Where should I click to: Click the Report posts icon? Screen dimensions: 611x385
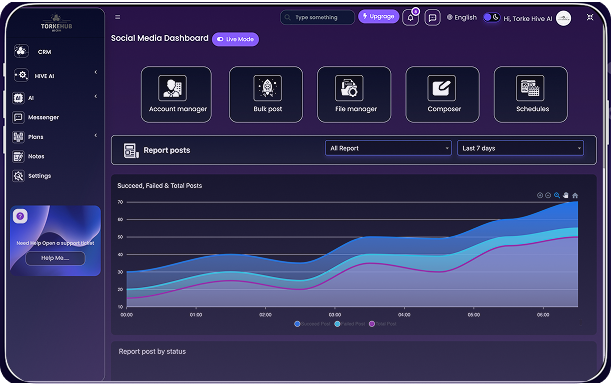[x=131, y=150]
